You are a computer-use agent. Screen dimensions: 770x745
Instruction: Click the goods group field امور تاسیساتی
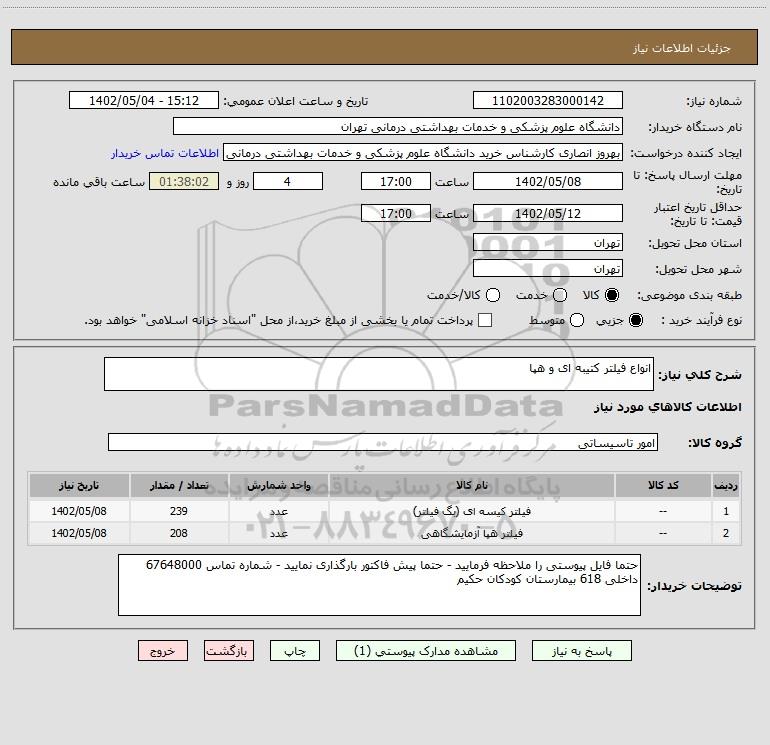point(383,442)
